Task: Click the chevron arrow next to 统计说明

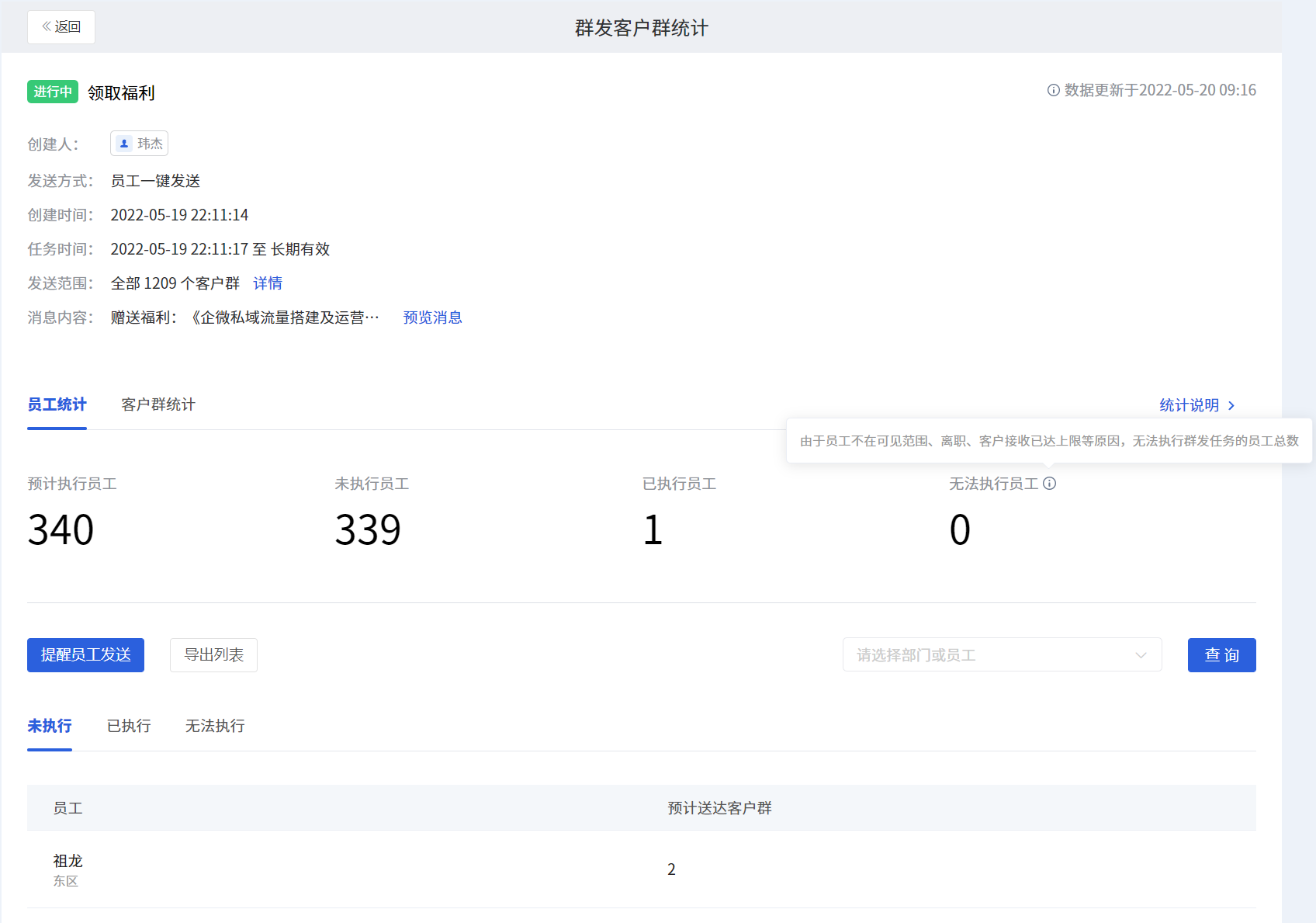Action: [x=1231, y=406]
